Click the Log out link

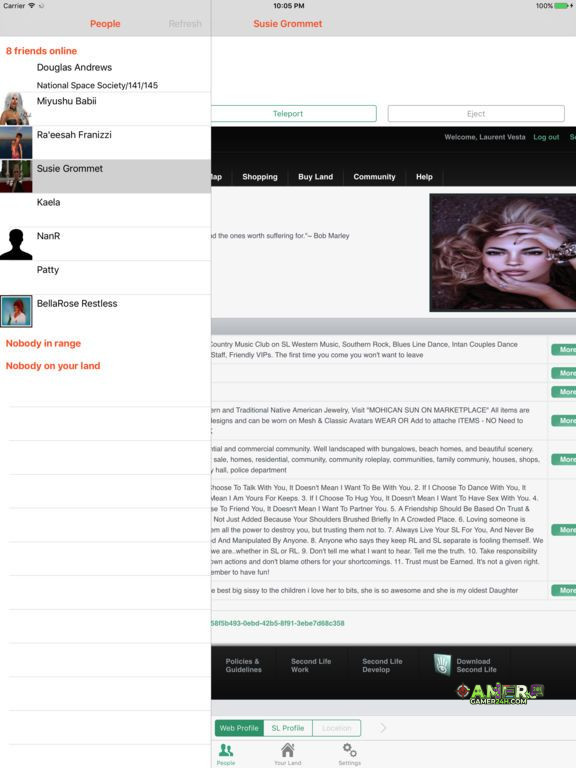coord(546,137)
